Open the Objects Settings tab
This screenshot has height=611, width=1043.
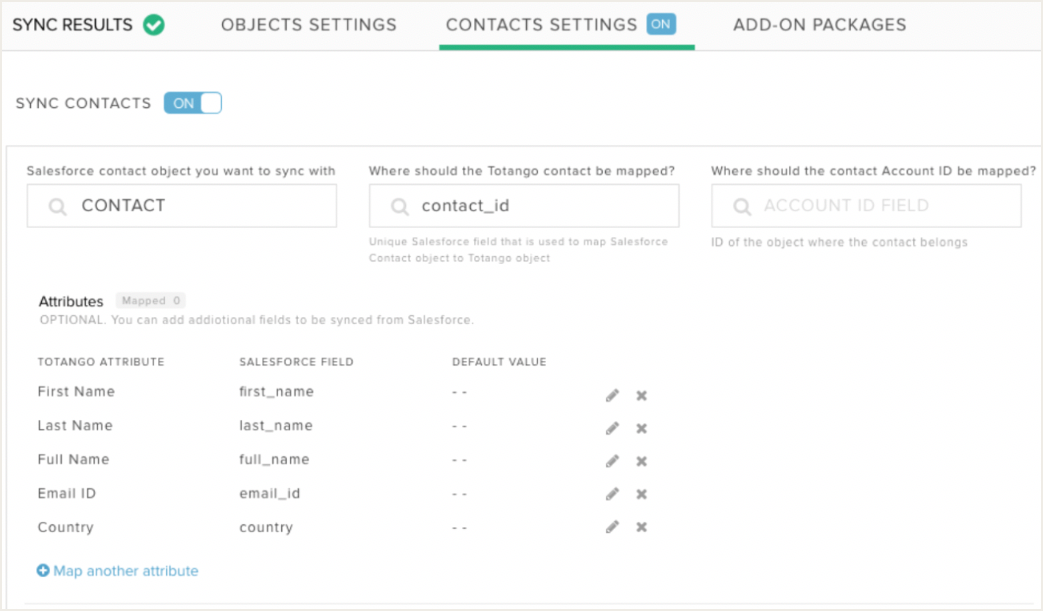[309, 25]
